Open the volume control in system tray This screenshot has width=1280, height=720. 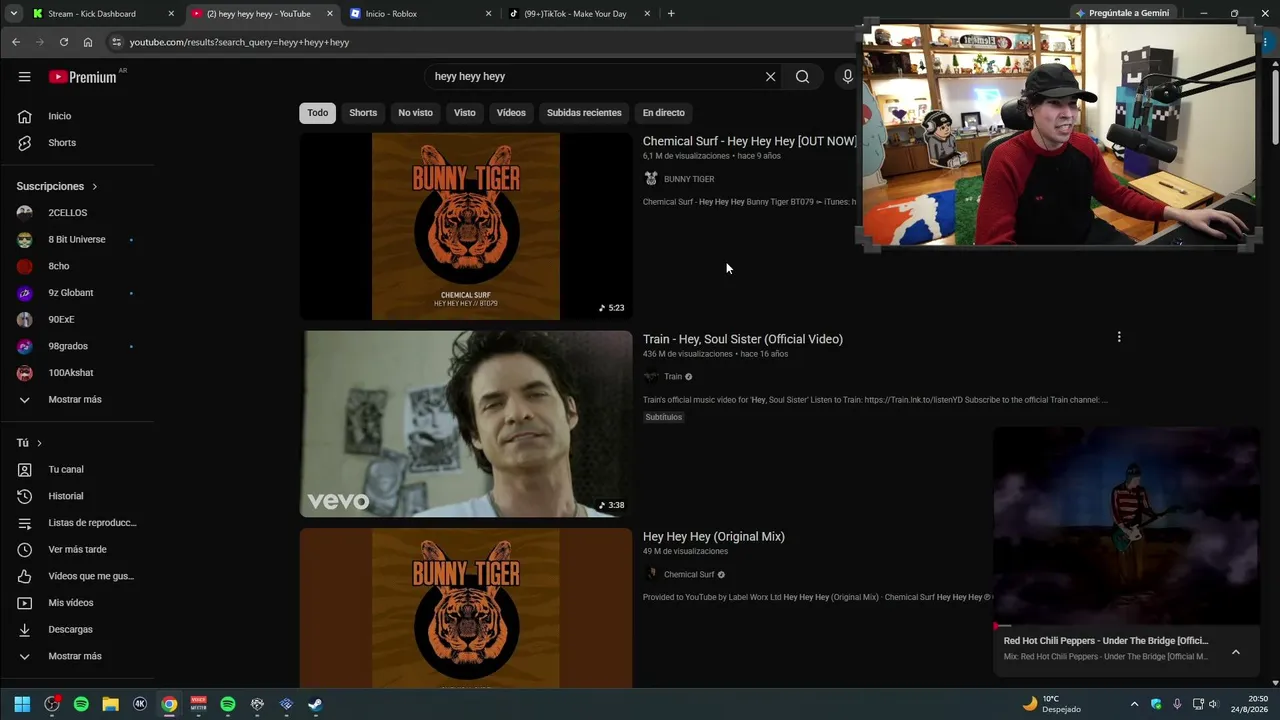[x=1213, y=704]
